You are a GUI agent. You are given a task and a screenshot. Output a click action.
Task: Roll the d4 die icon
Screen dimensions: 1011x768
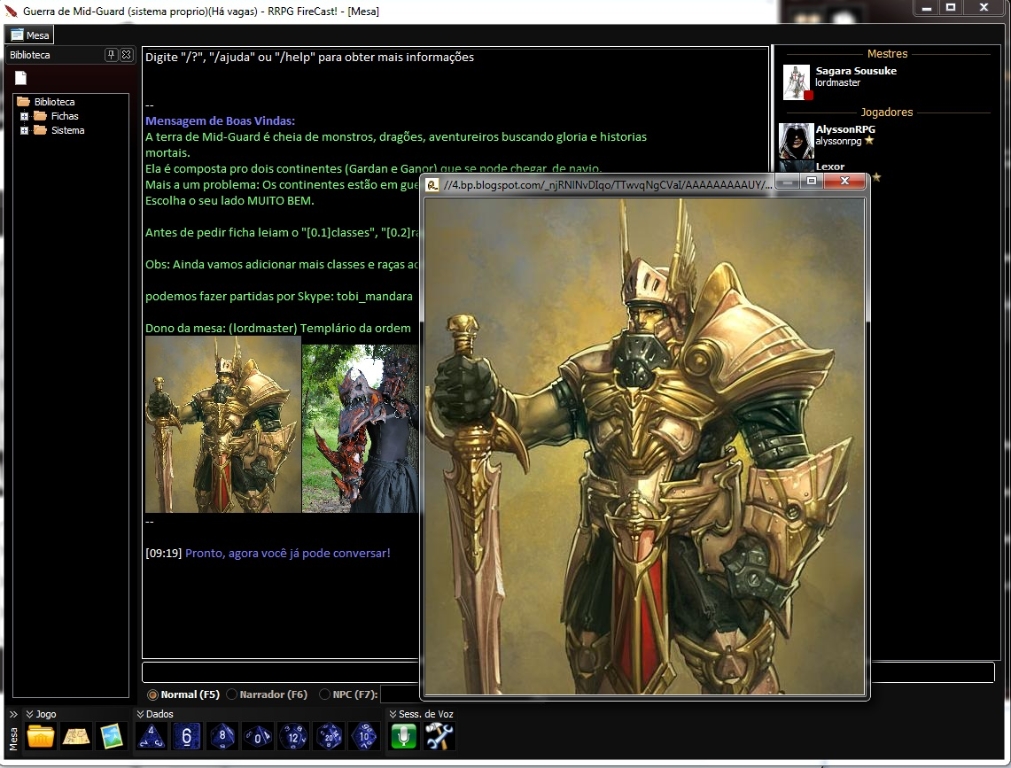[151, 737]
